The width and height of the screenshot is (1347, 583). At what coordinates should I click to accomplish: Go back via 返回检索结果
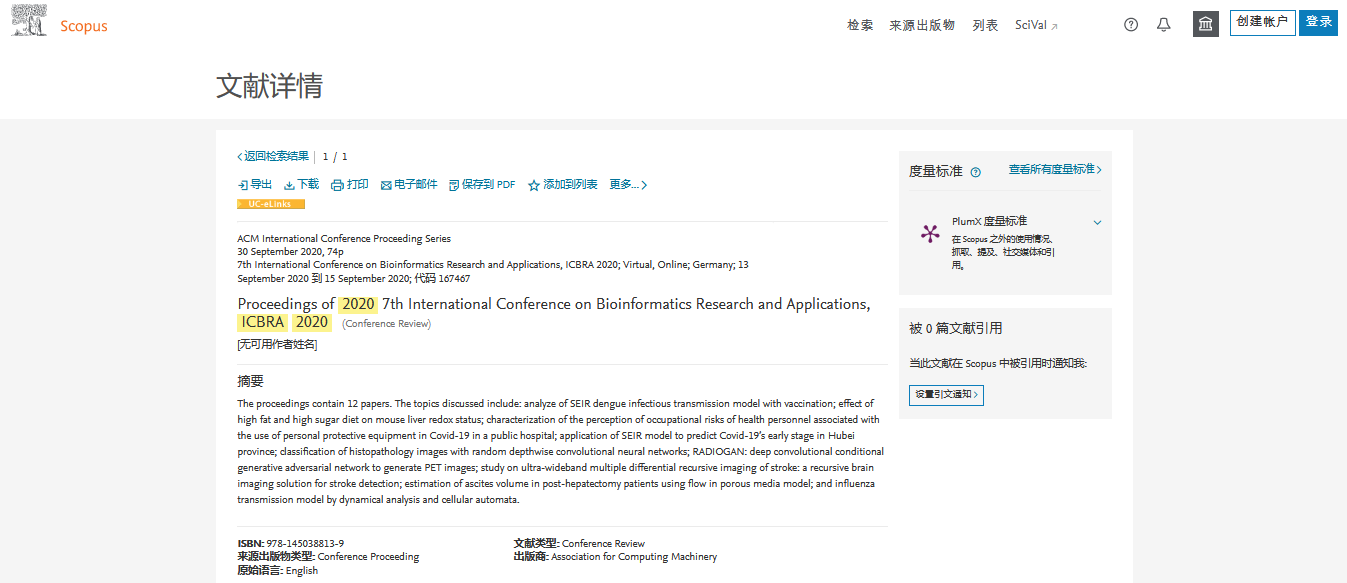coord(273,156)
